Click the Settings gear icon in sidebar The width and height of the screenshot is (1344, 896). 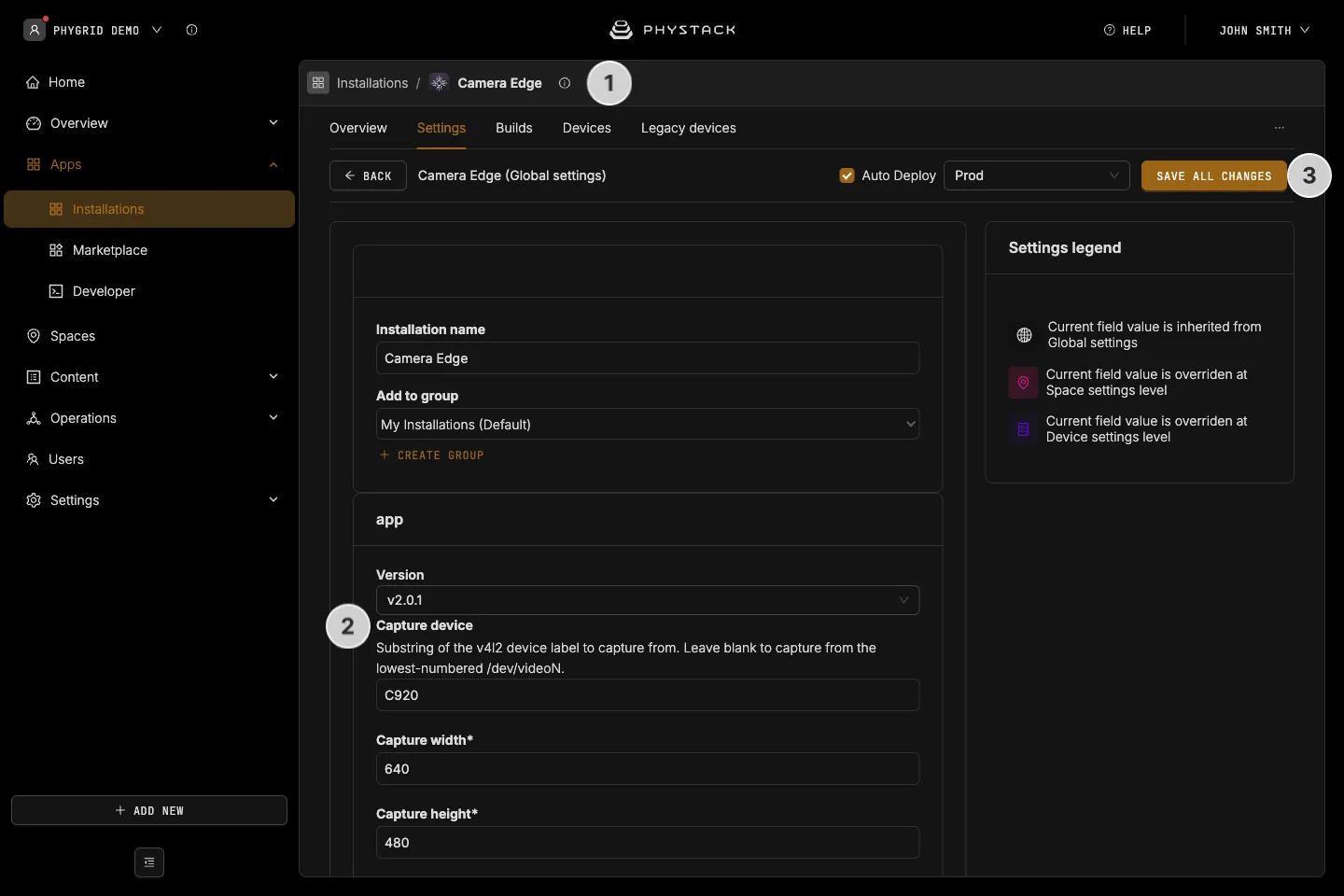click(x=34, y=500)
